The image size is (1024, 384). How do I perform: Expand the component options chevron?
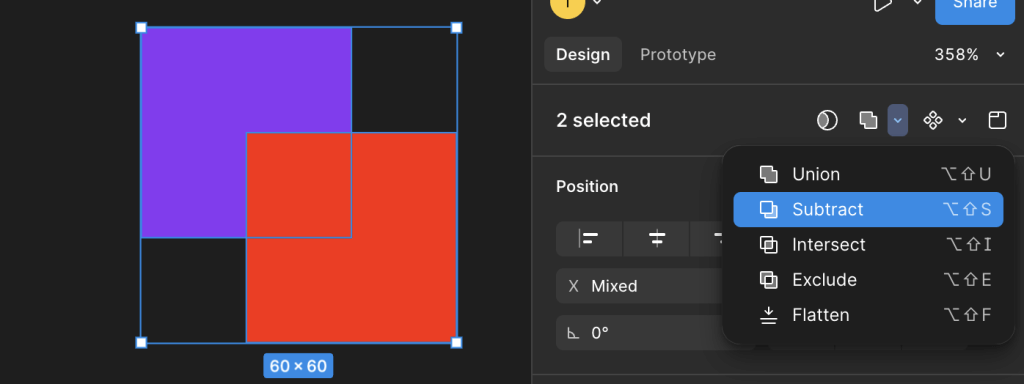click(x=962, y=120)
